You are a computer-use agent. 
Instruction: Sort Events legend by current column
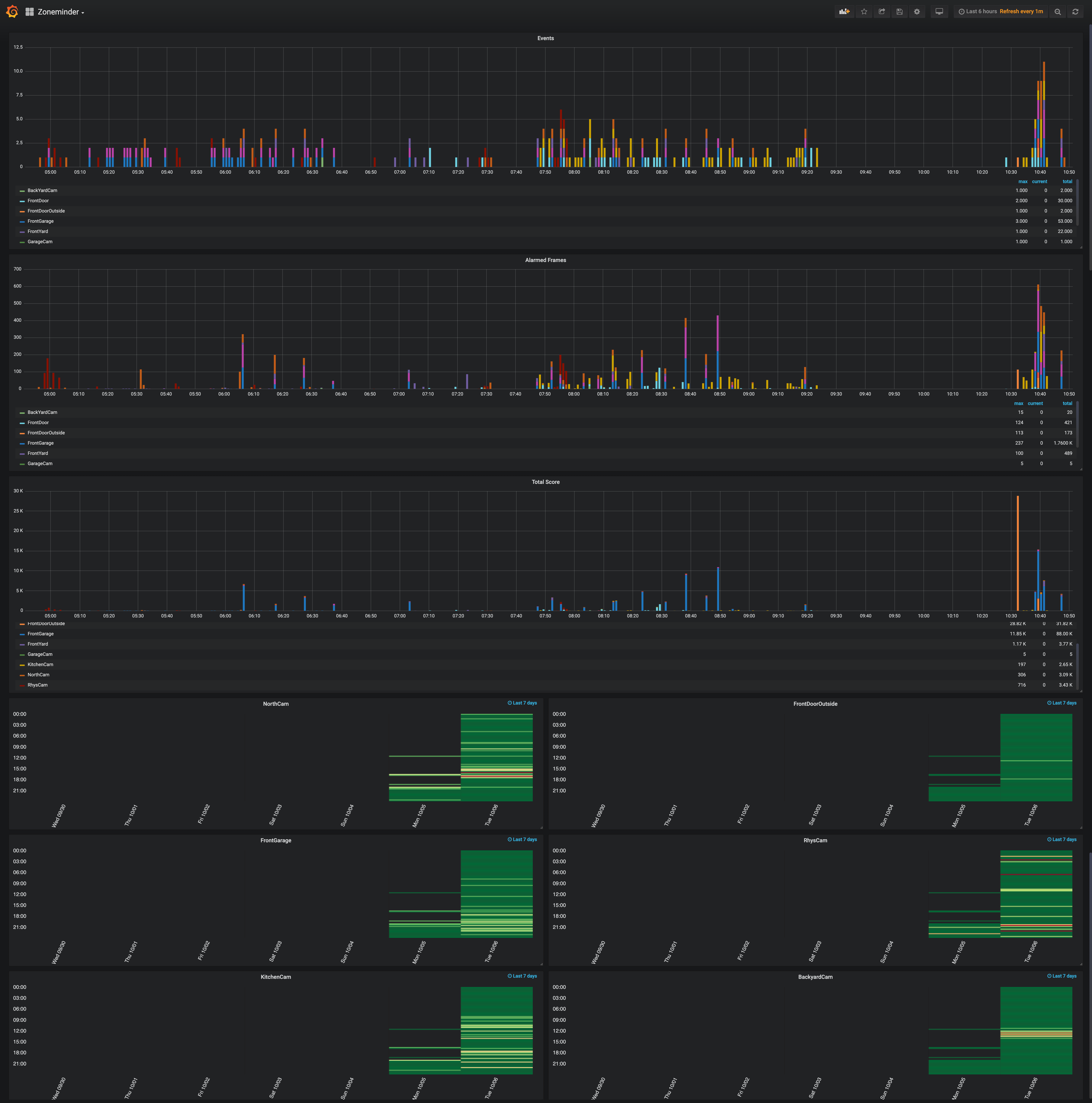pos(1040,182)
